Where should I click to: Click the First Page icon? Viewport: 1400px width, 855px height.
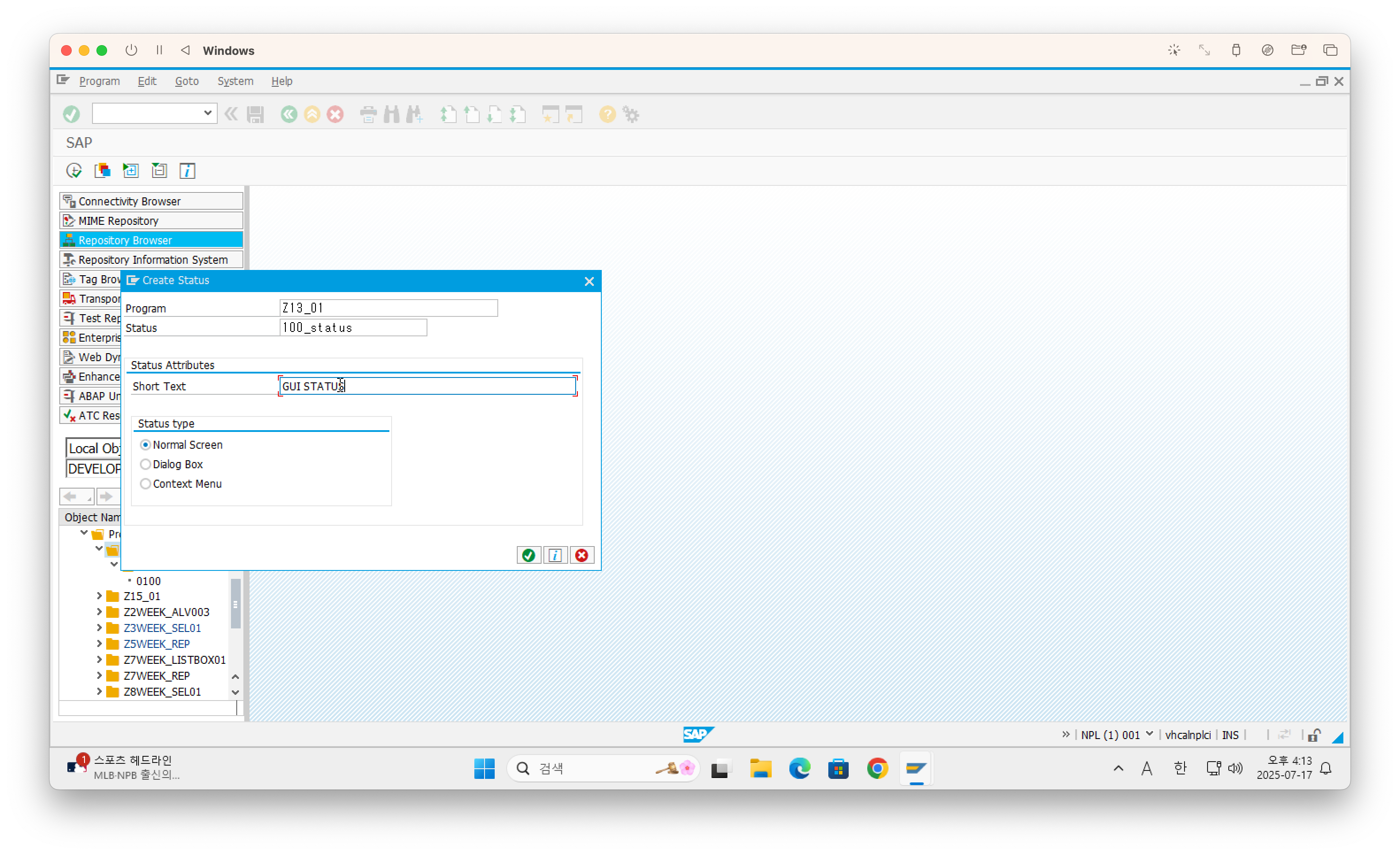[448, 114]
